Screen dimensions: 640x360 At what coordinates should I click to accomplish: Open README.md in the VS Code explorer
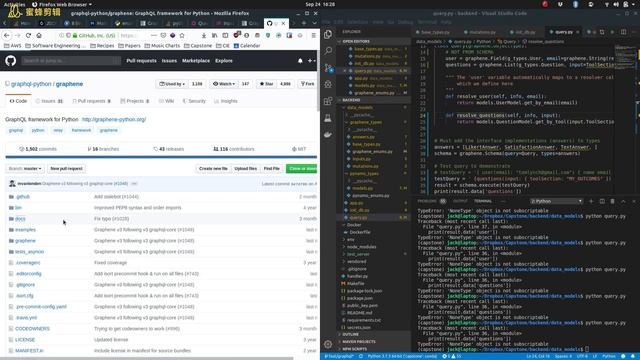[x=359, y=313]
